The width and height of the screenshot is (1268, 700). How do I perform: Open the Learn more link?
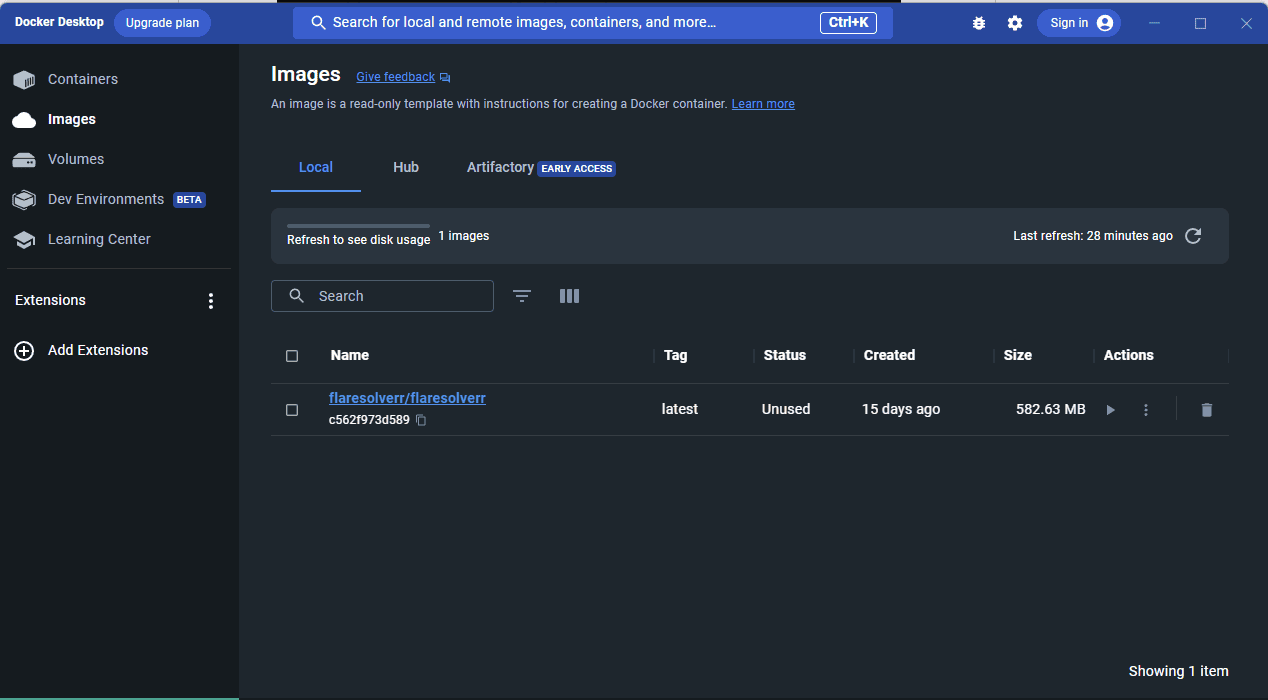tap(763, 104)
